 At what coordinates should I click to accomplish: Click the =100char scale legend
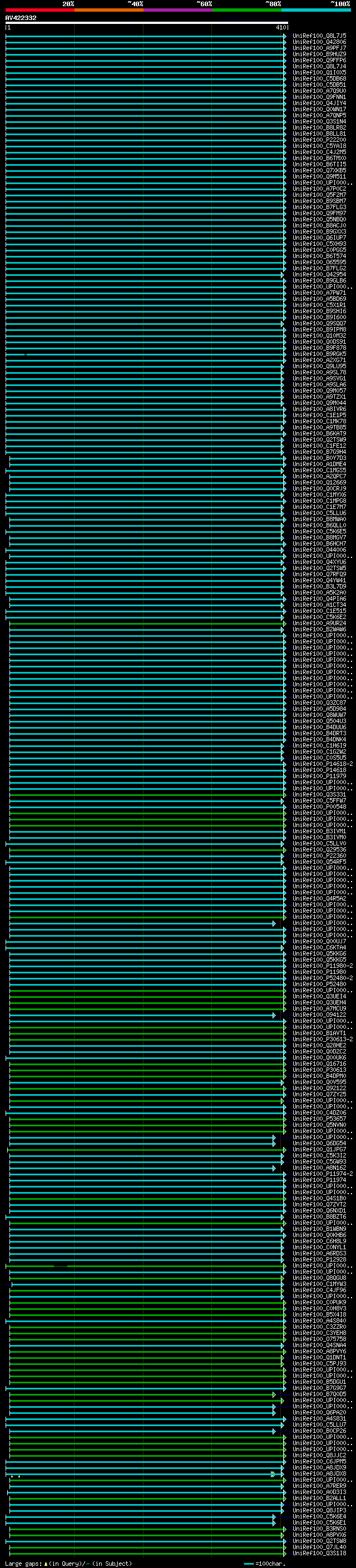pyautogui.click(x=265, y=1564)
